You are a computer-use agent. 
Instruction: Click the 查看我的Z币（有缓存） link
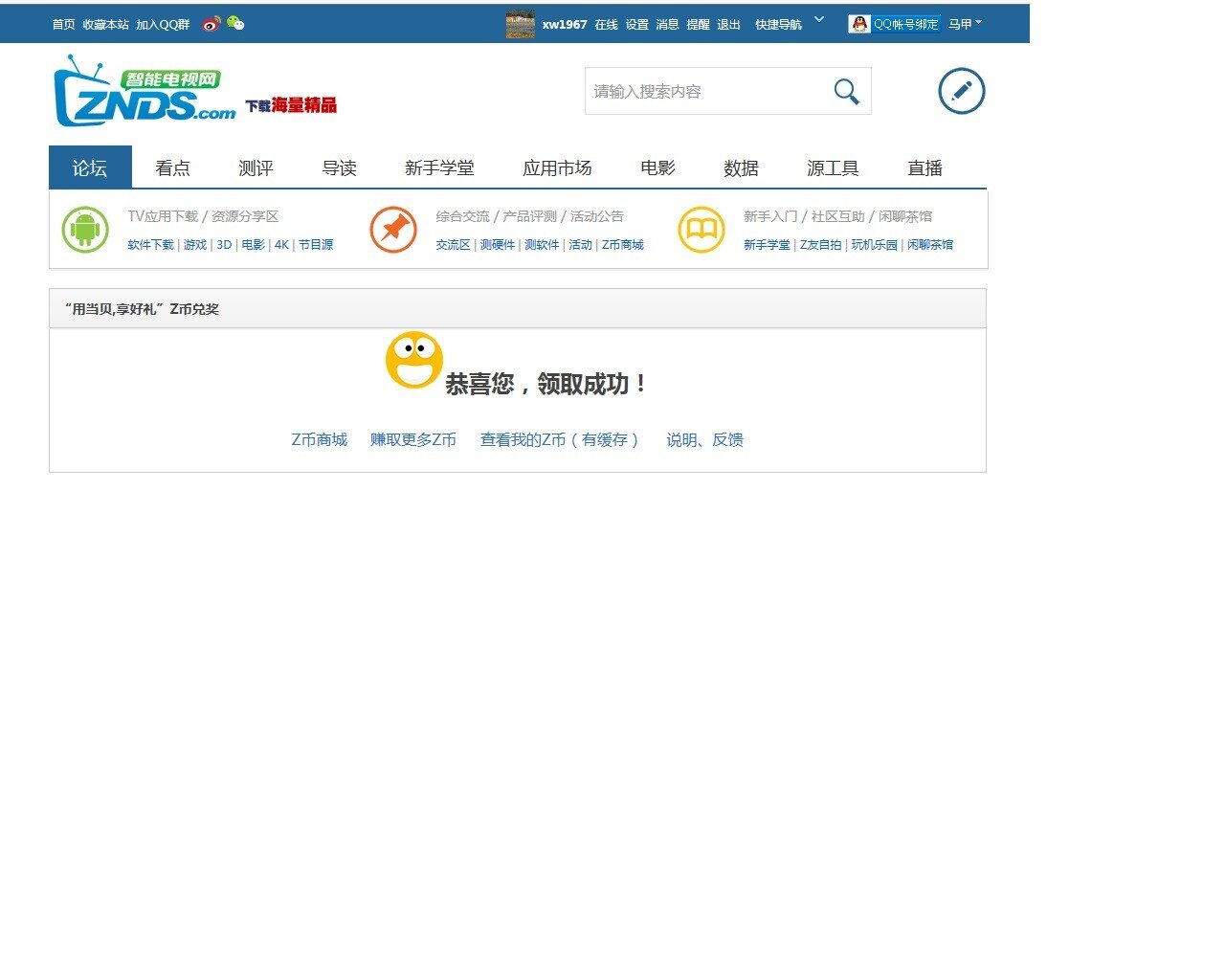(x=561, y=440)
